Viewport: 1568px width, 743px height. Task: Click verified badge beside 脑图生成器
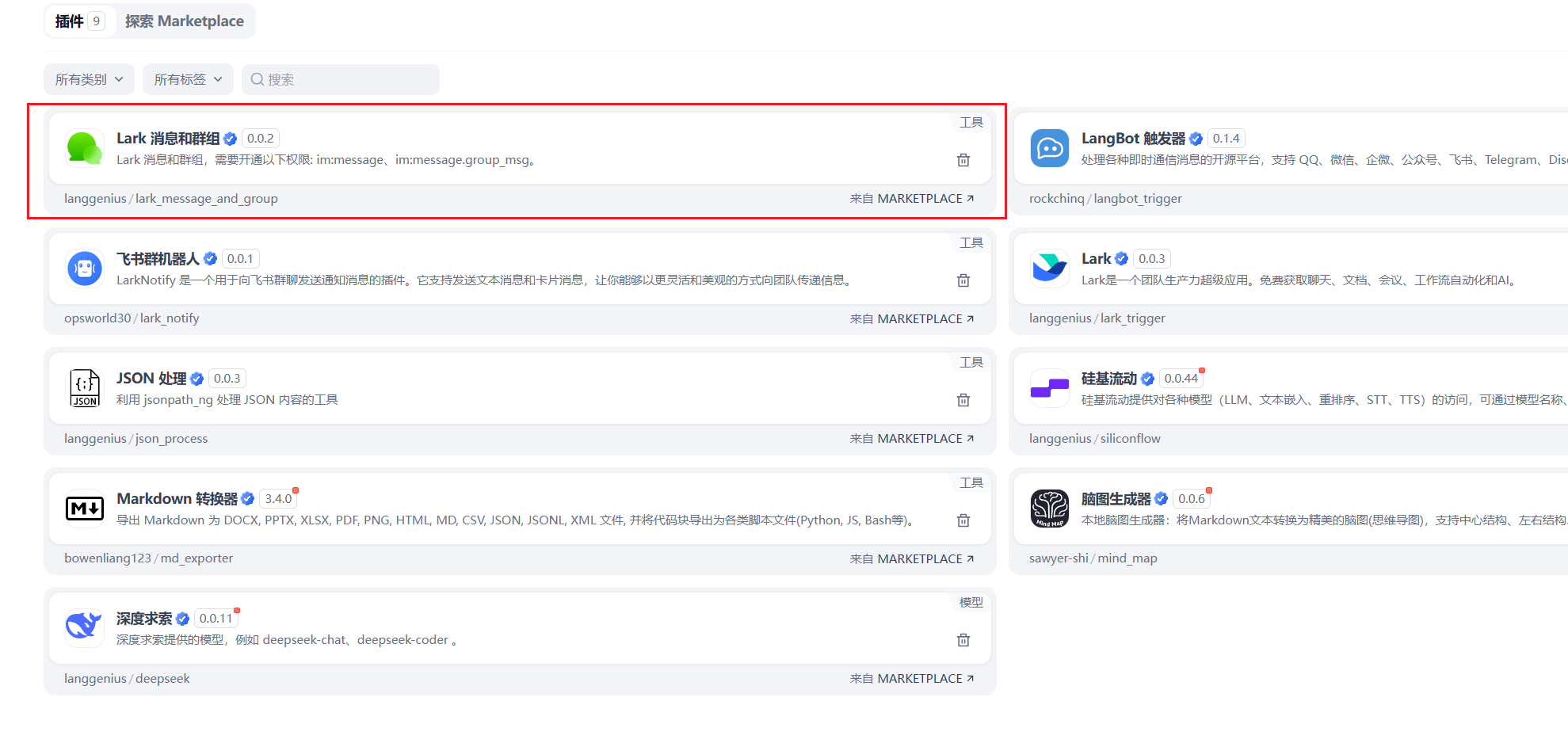tap(1162, 499)
